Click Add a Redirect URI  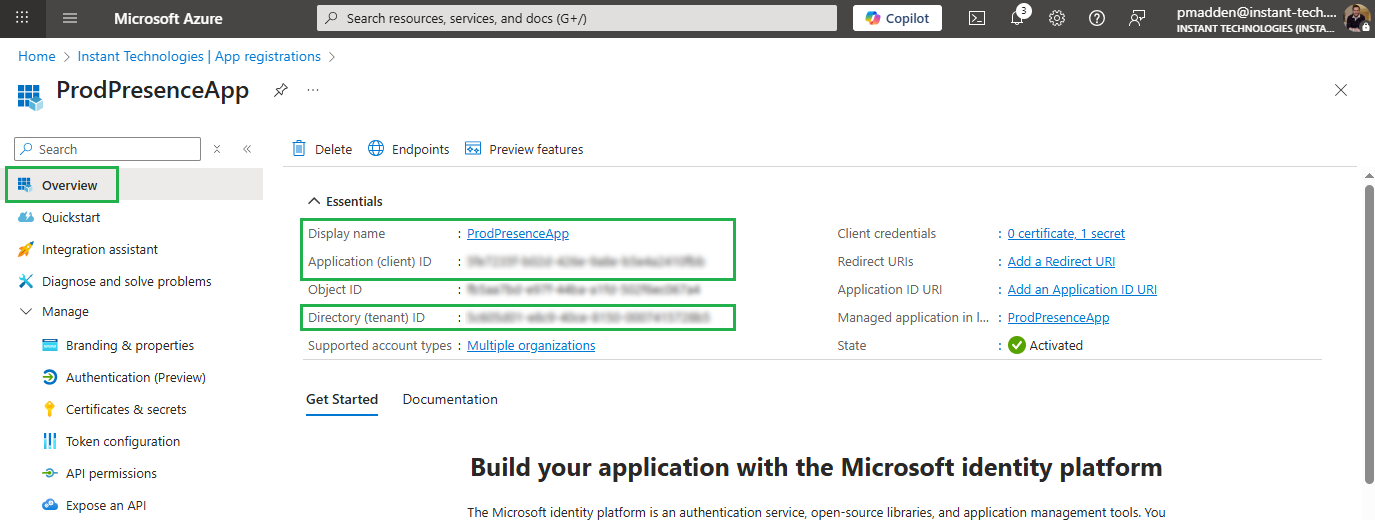click(1061, 261)
